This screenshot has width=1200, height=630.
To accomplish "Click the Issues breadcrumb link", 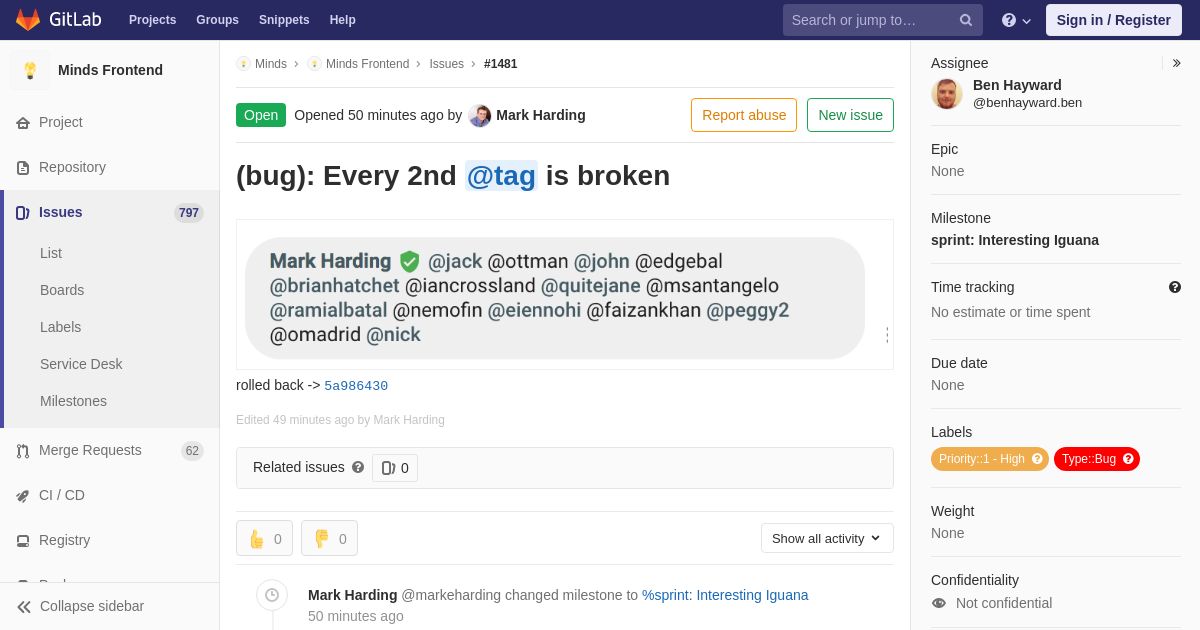I will point(447,64).
